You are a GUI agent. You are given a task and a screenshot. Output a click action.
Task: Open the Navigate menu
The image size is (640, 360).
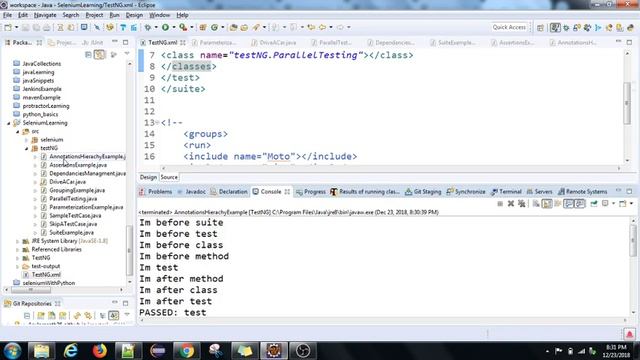tap(45, 15)
